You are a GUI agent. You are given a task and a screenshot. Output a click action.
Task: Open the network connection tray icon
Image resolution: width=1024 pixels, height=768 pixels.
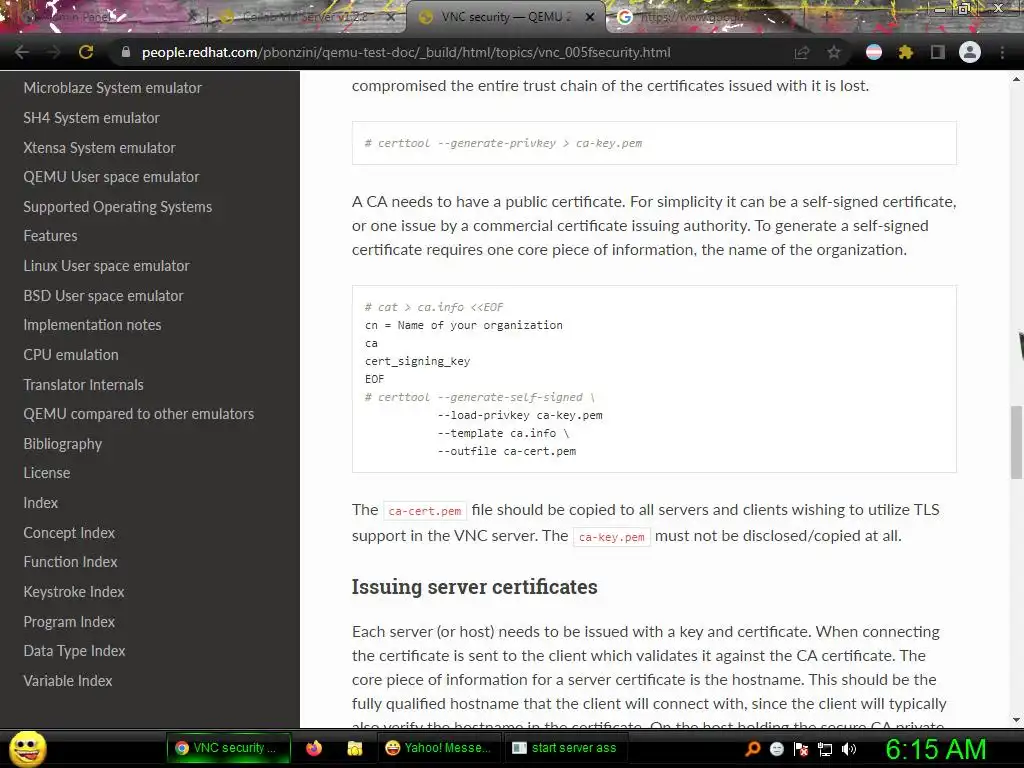[x=825, y=748]
